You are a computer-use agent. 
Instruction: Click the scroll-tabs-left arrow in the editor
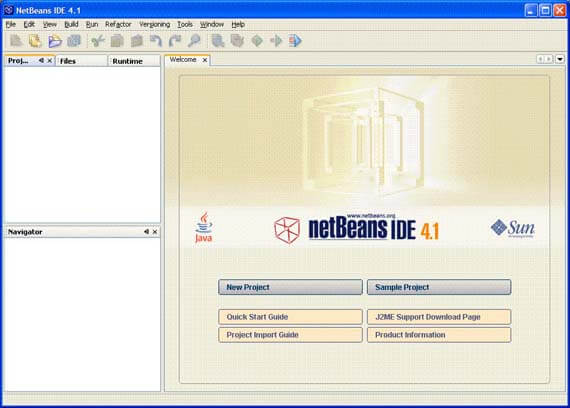click(x=541, y=59)
